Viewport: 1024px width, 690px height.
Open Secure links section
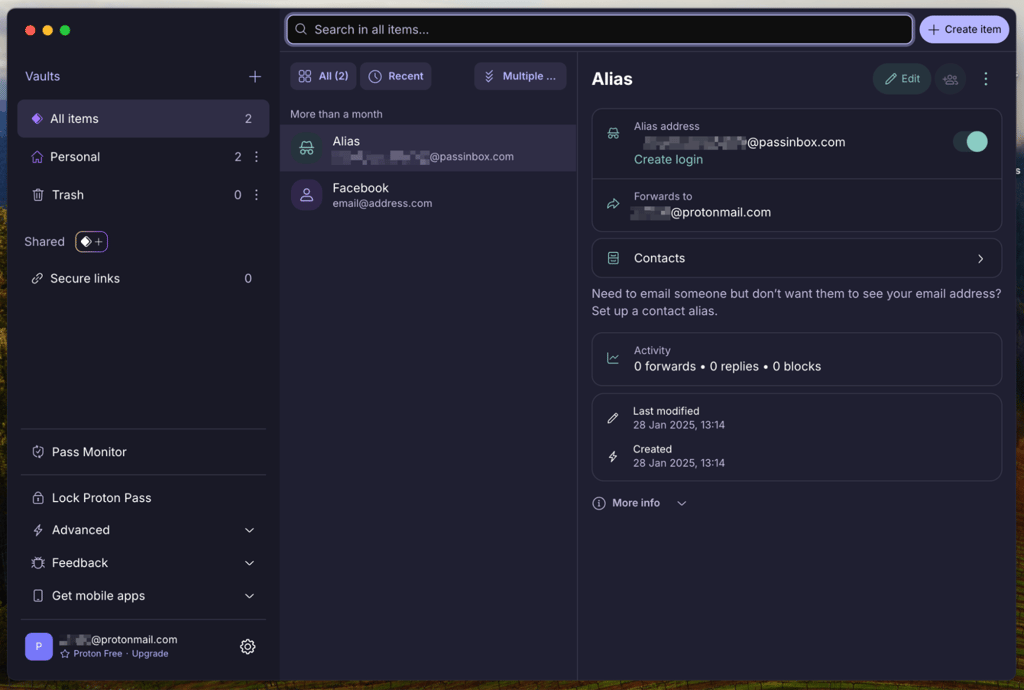[143, 278]
